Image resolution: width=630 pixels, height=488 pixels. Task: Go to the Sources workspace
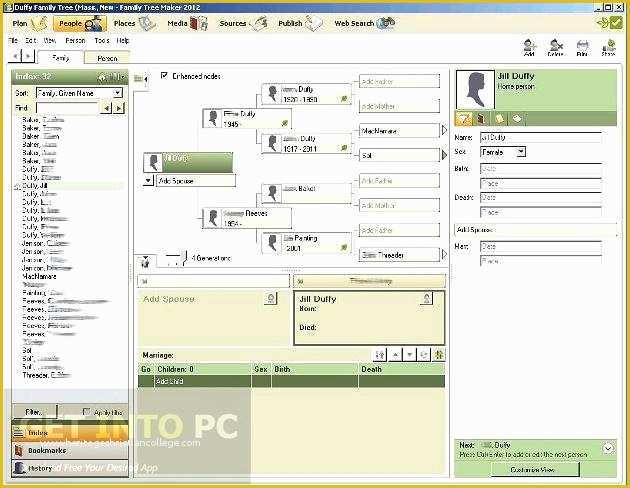click(x=243, y=24)
